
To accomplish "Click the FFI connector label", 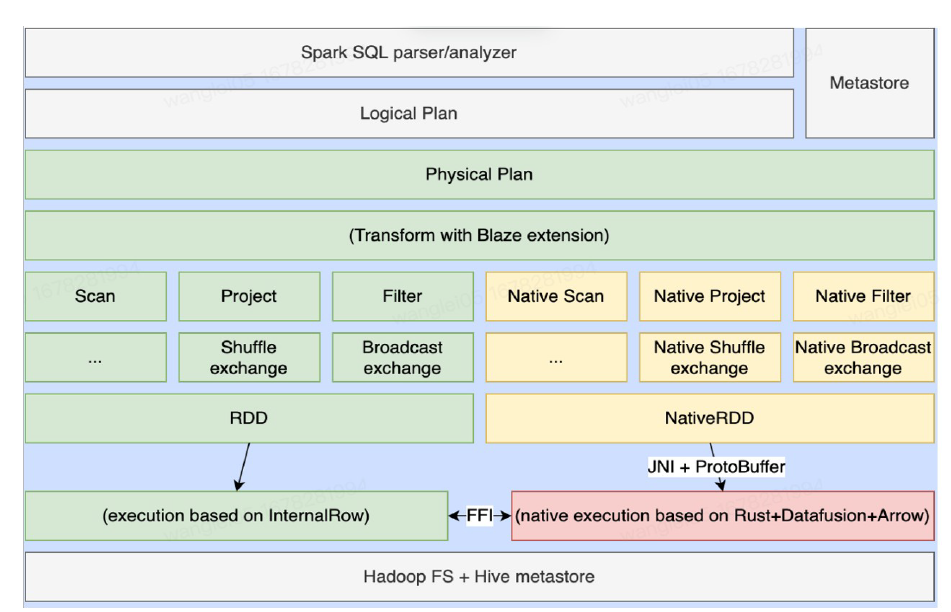I will pos(480,516).
